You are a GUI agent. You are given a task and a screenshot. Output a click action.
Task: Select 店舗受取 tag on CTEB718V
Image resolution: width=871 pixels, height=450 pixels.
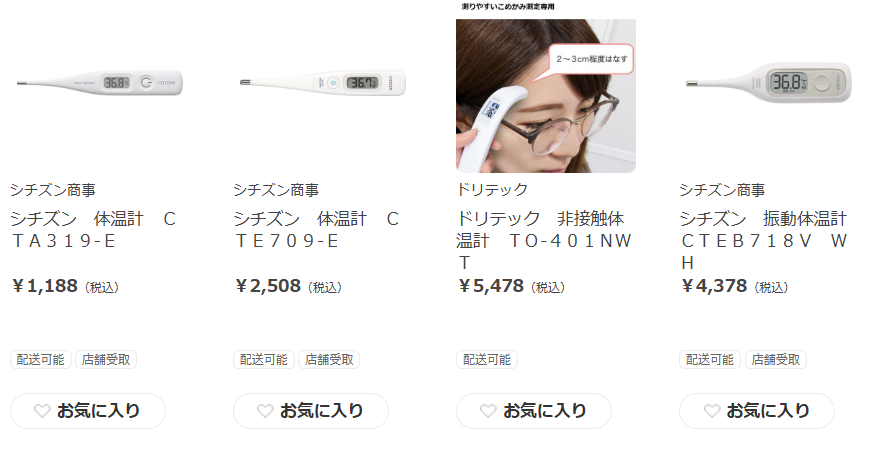775,359
